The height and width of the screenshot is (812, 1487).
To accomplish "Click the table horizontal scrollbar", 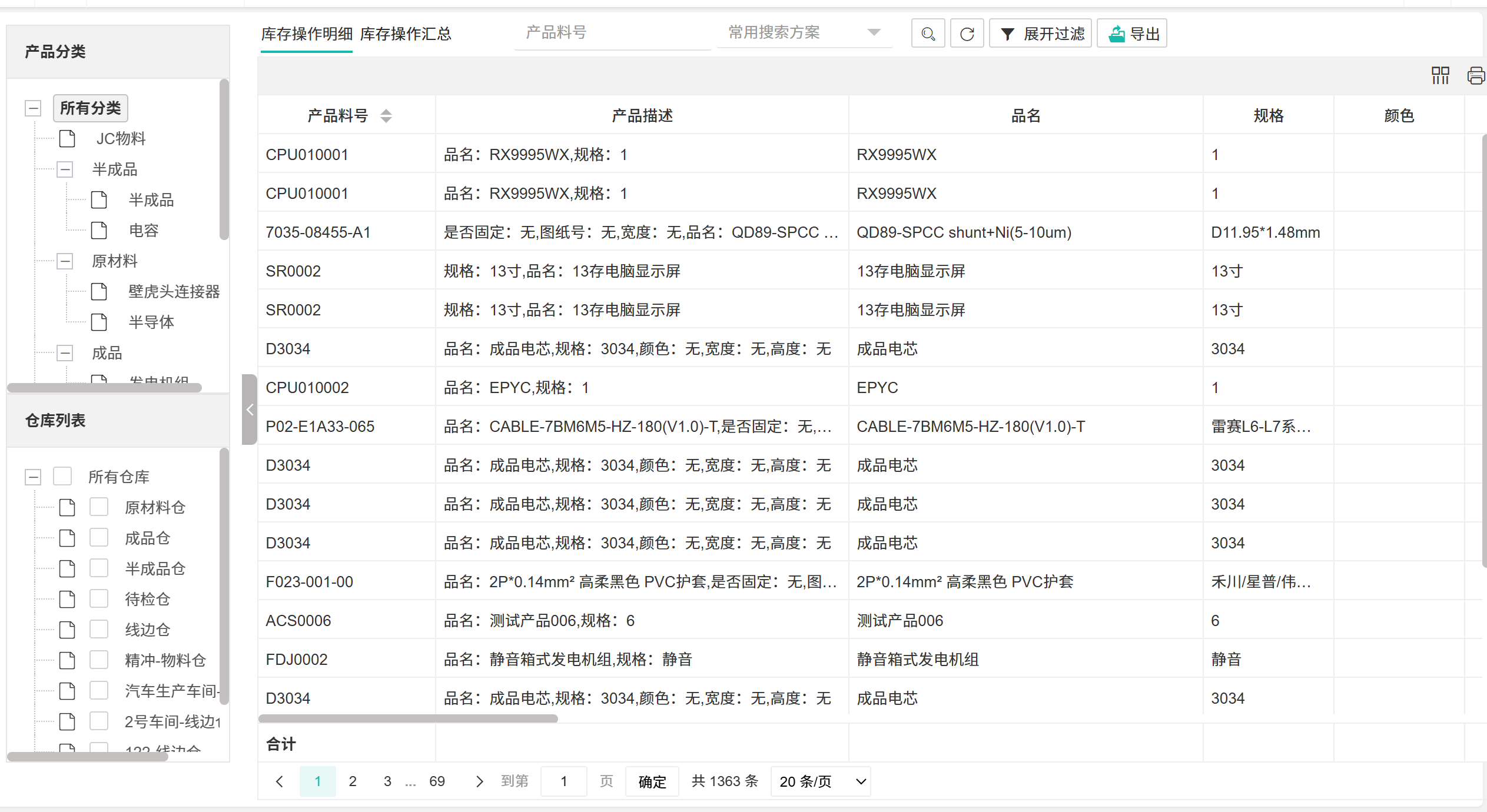I will point(408,718).
